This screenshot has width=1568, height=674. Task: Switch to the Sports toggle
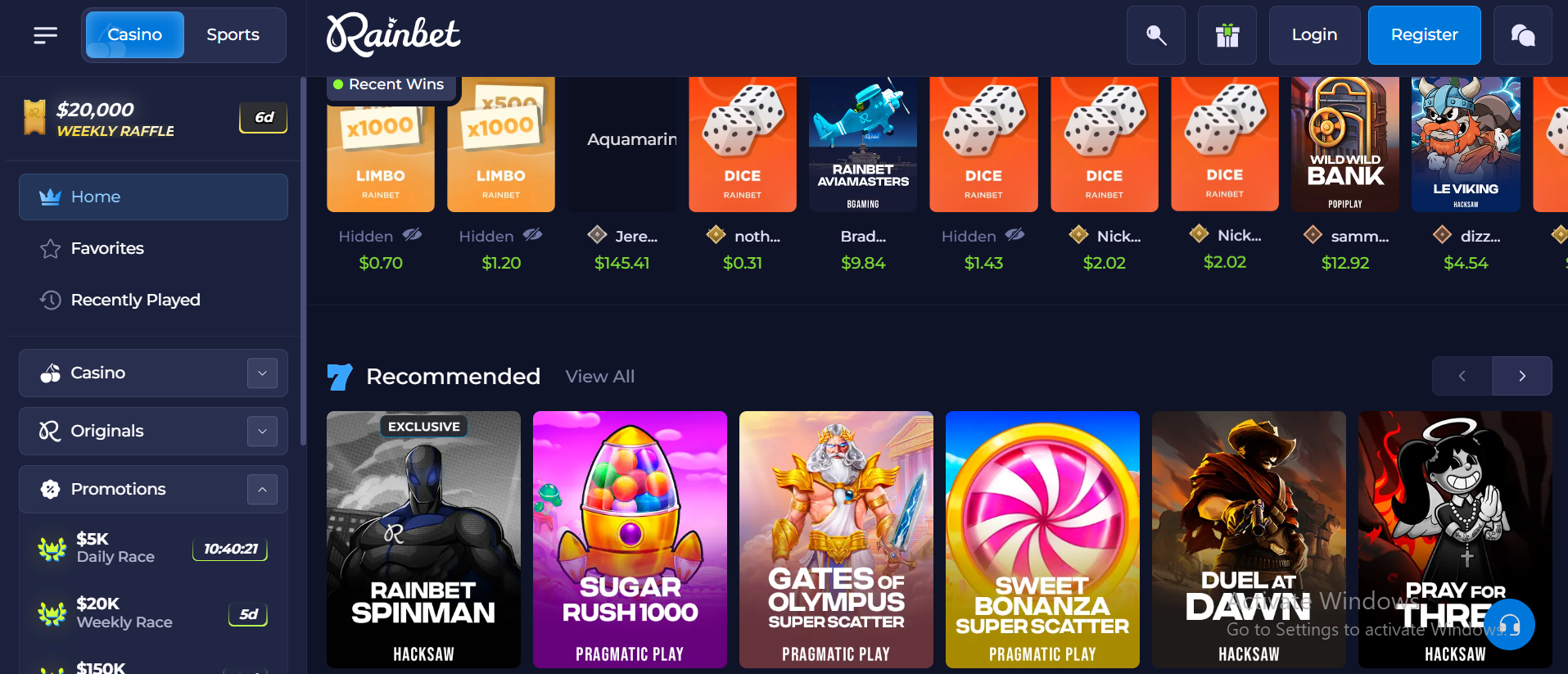(233, 35)
